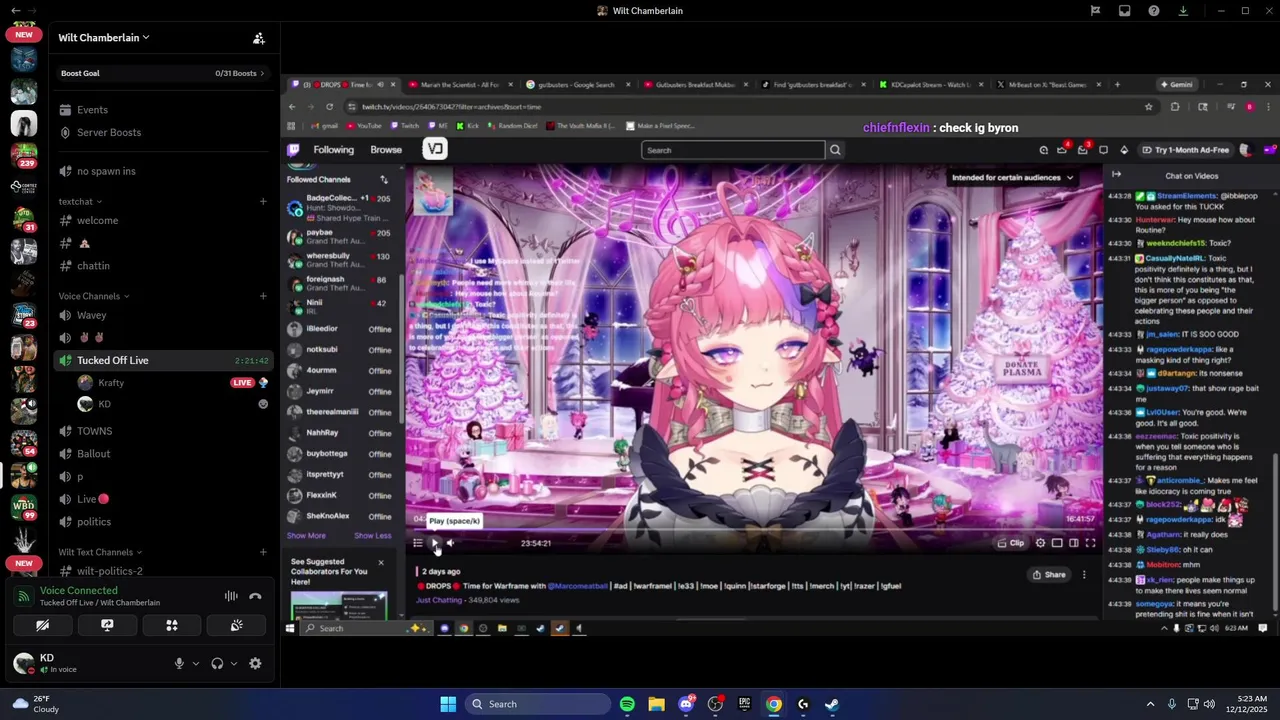Open the Browse tab on Twitch

tap(386, 150)
